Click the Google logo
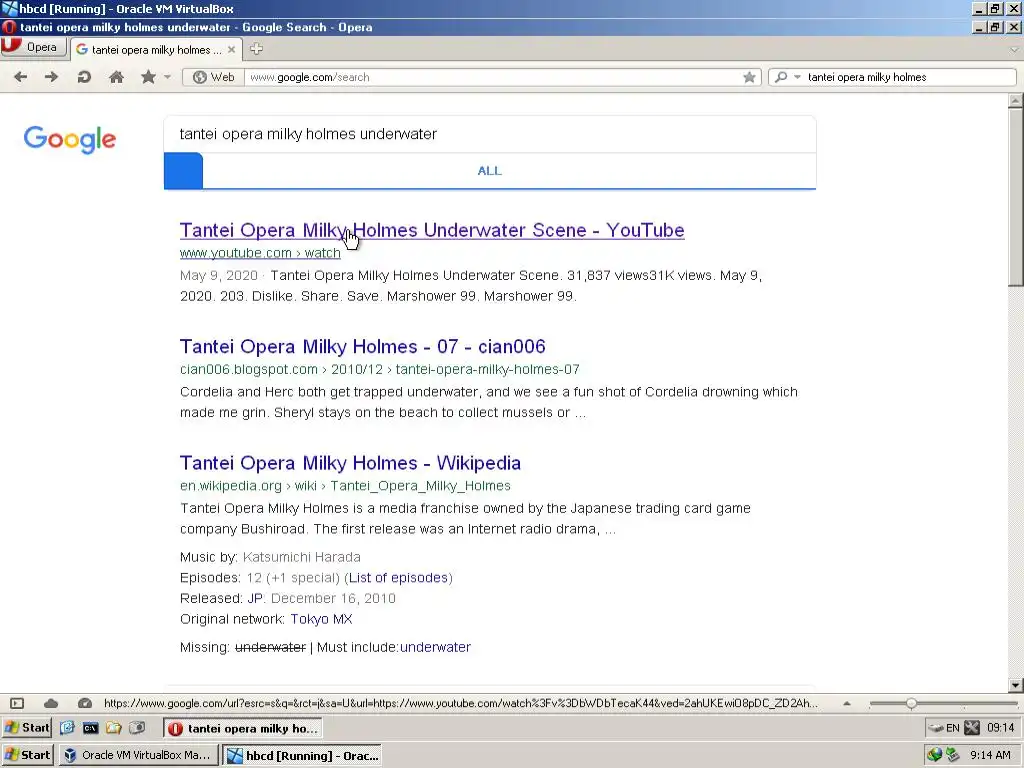The image size is (1024, 768). (x=70, y=139)
